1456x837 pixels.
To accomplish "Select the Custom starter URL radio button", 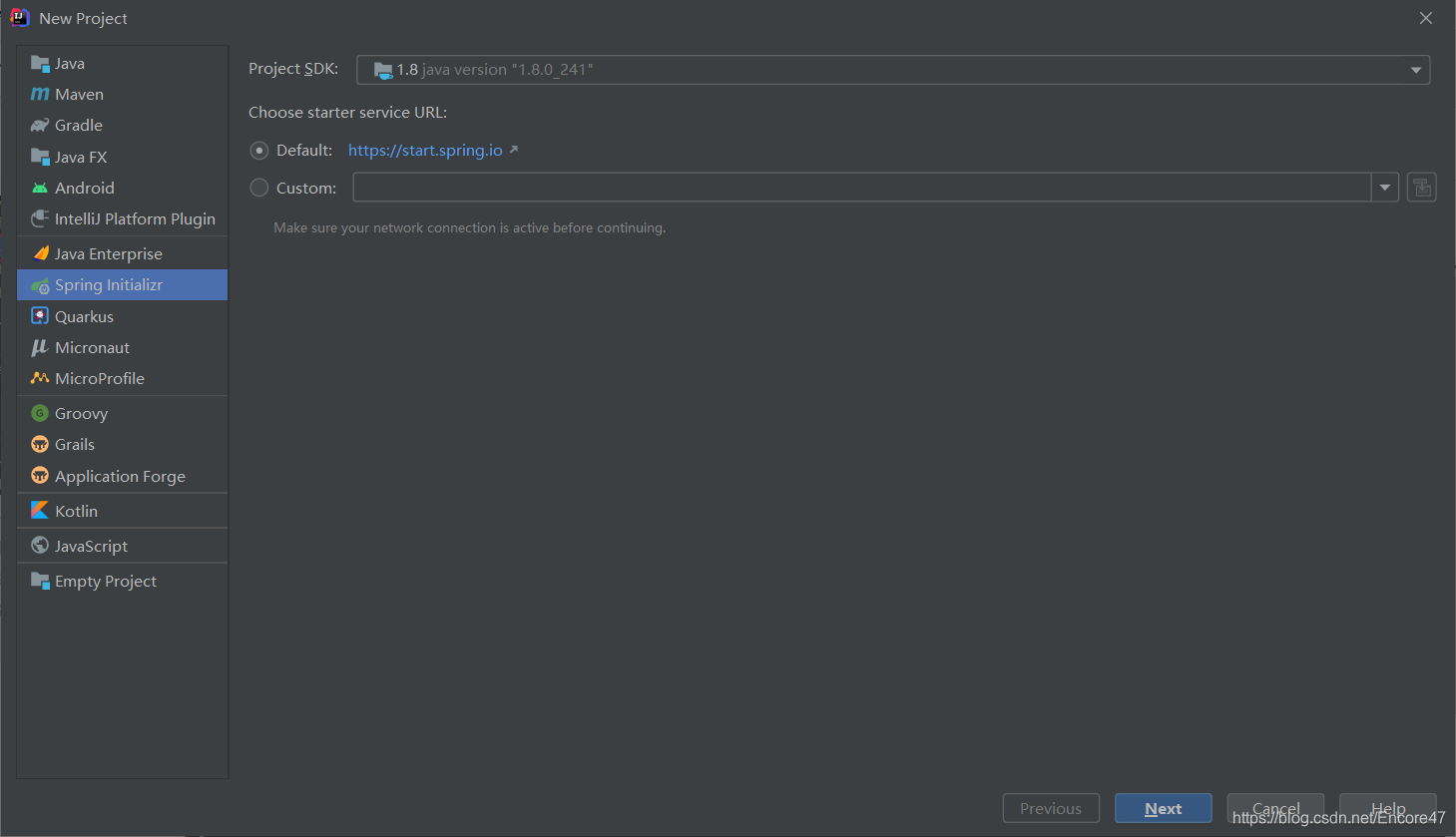I will pyautogui.click(x=259, y=188).
